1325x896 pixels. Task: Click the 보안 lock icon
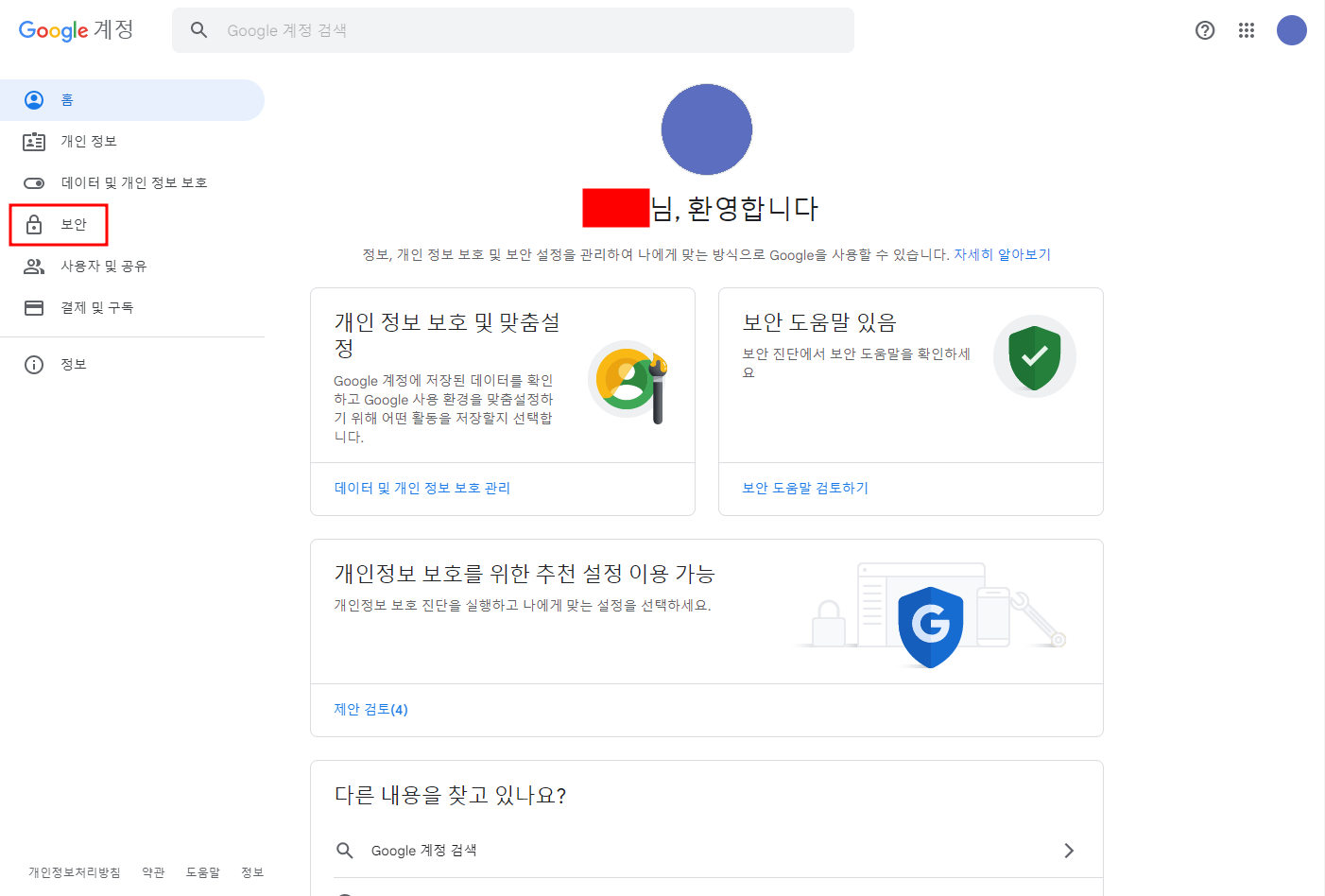34,225
